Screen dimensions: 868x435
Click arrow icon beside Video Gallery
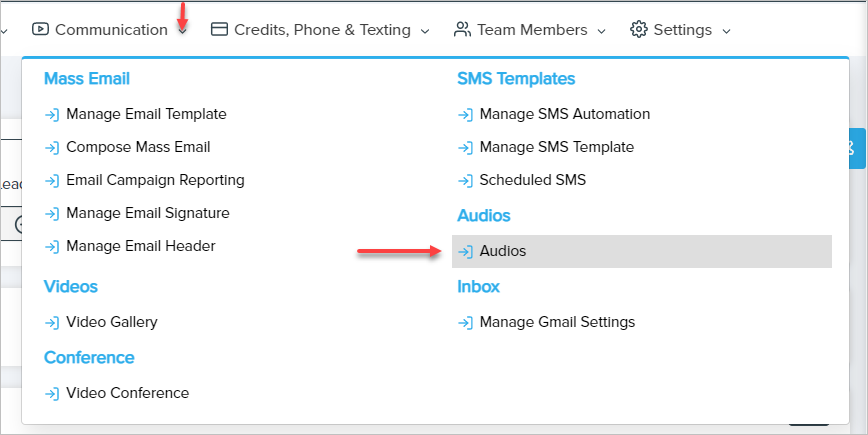click(x=52, y=323)
